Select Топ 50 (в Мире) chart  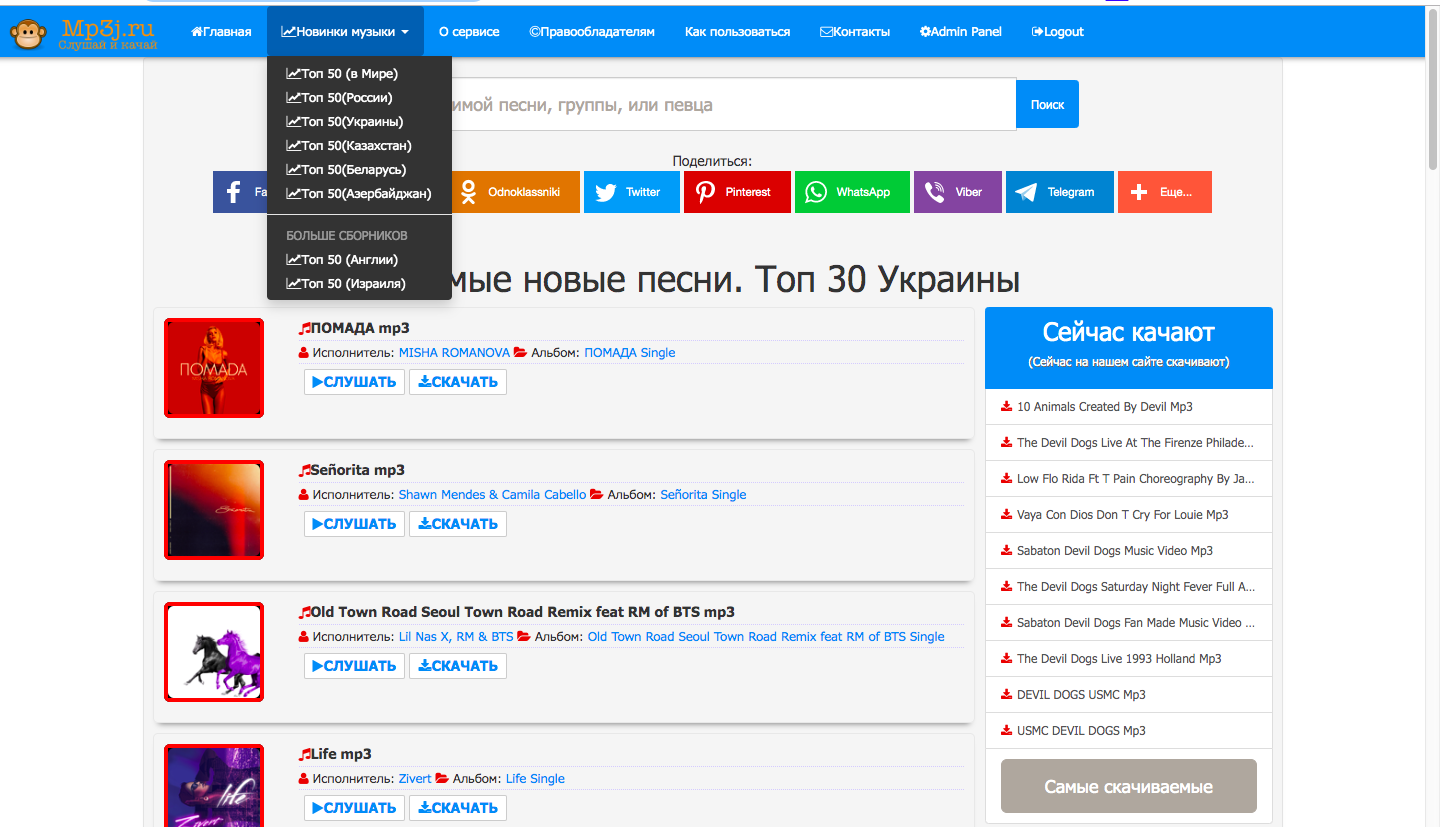click(x=342, y=74)
